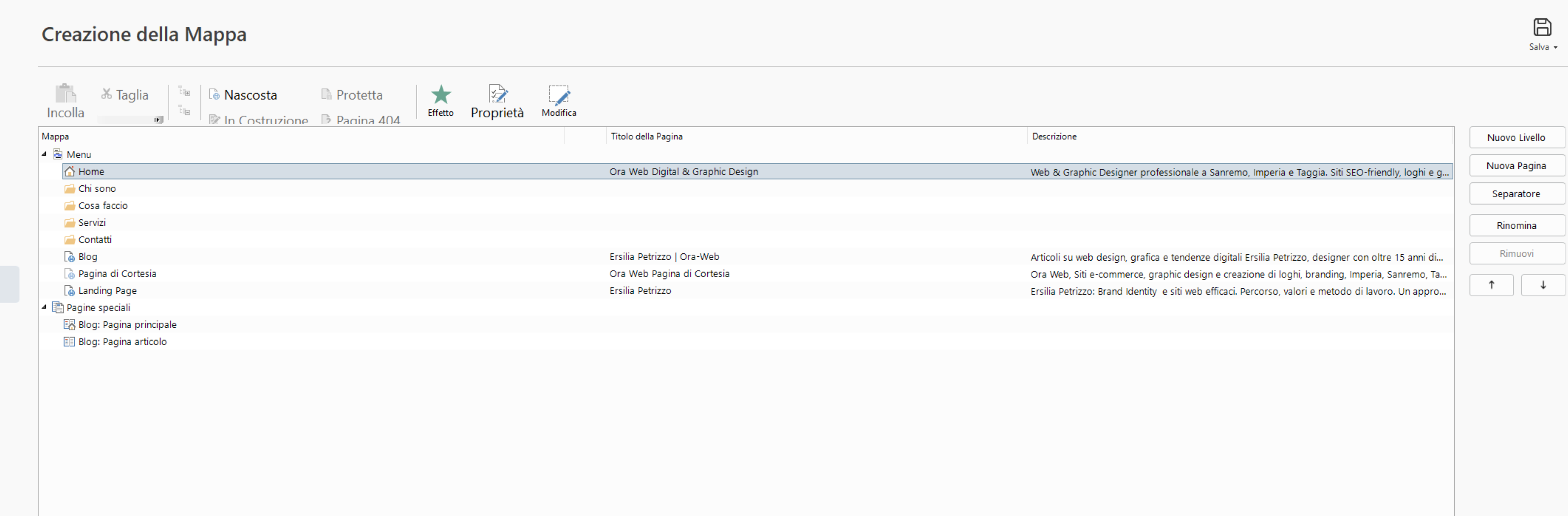Collapse the Menu tree node
This screenshot has width=1568, height=516.
point(44,154)
